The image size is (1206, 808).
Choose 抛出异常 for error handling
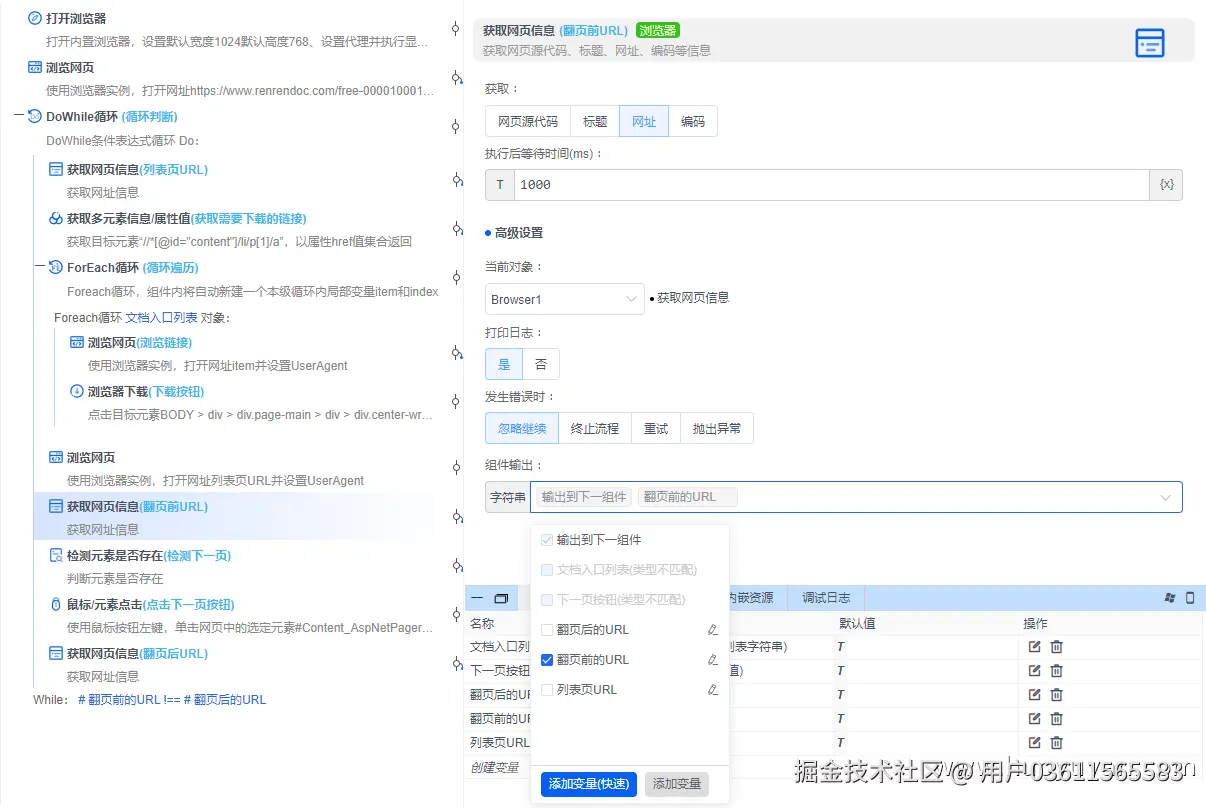pyautogui.click(x=717, y=428)
